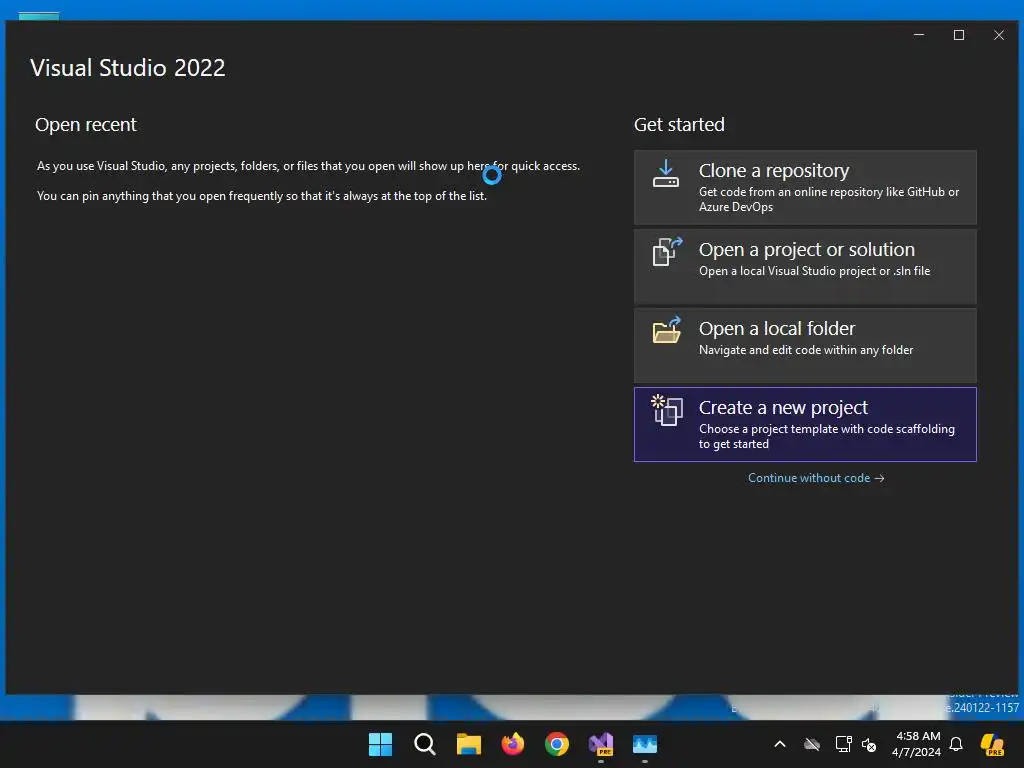Switch to Visual Studio Preview taskbar icon
1024x768 pixels.
[601, 744]
